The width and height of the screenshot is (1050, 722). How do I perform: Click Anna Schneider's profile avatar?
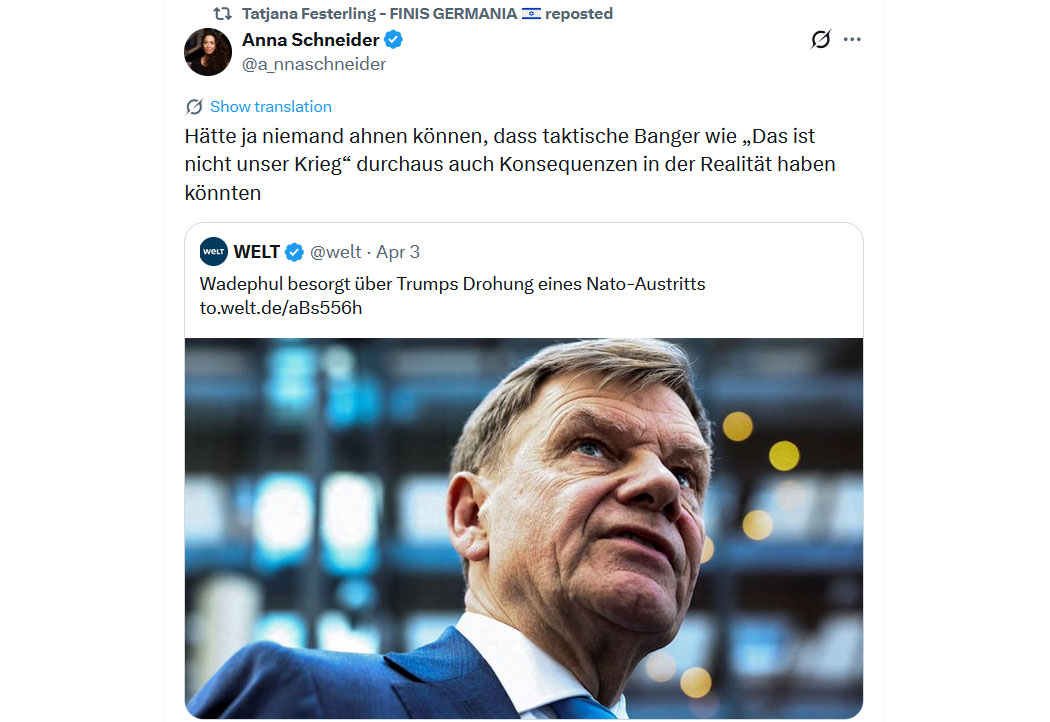208,52
